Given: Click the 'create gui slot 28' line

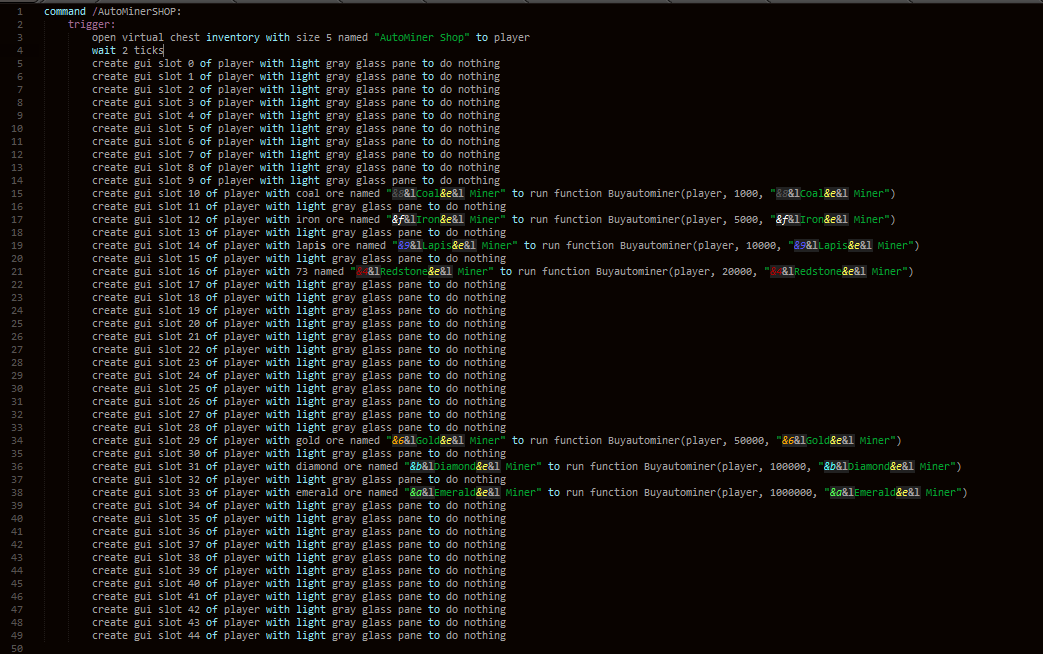Looking at the screenshot, I should coord(299,427).
